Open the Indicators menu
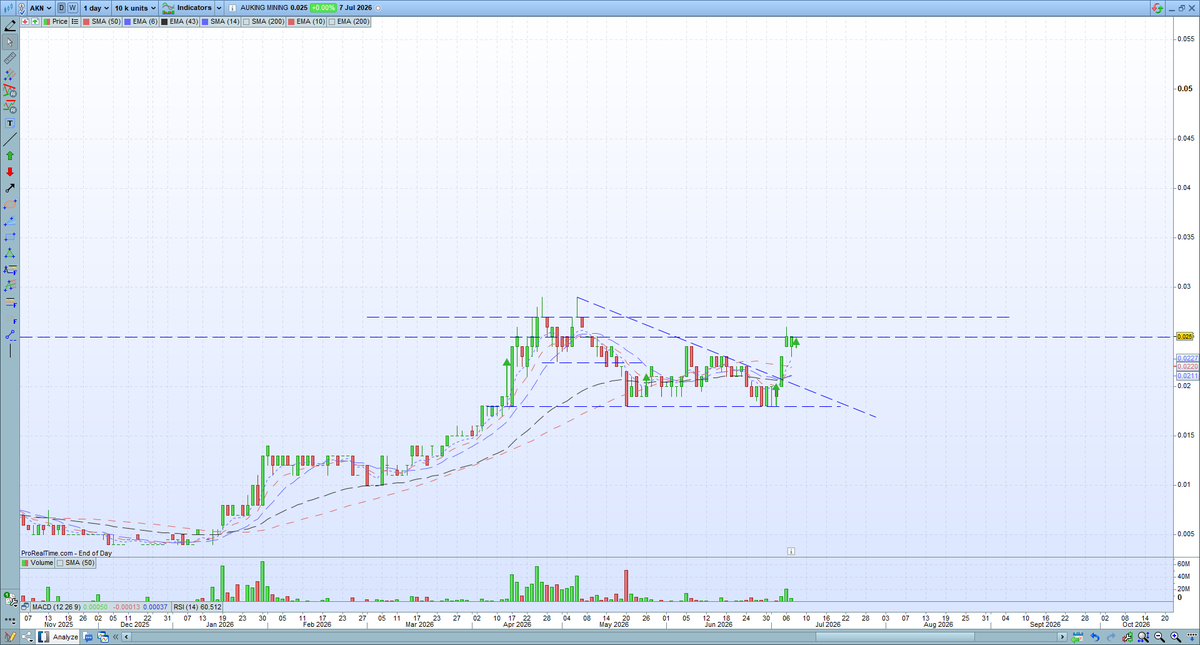 pyautogui.click(x=187, y=8)
